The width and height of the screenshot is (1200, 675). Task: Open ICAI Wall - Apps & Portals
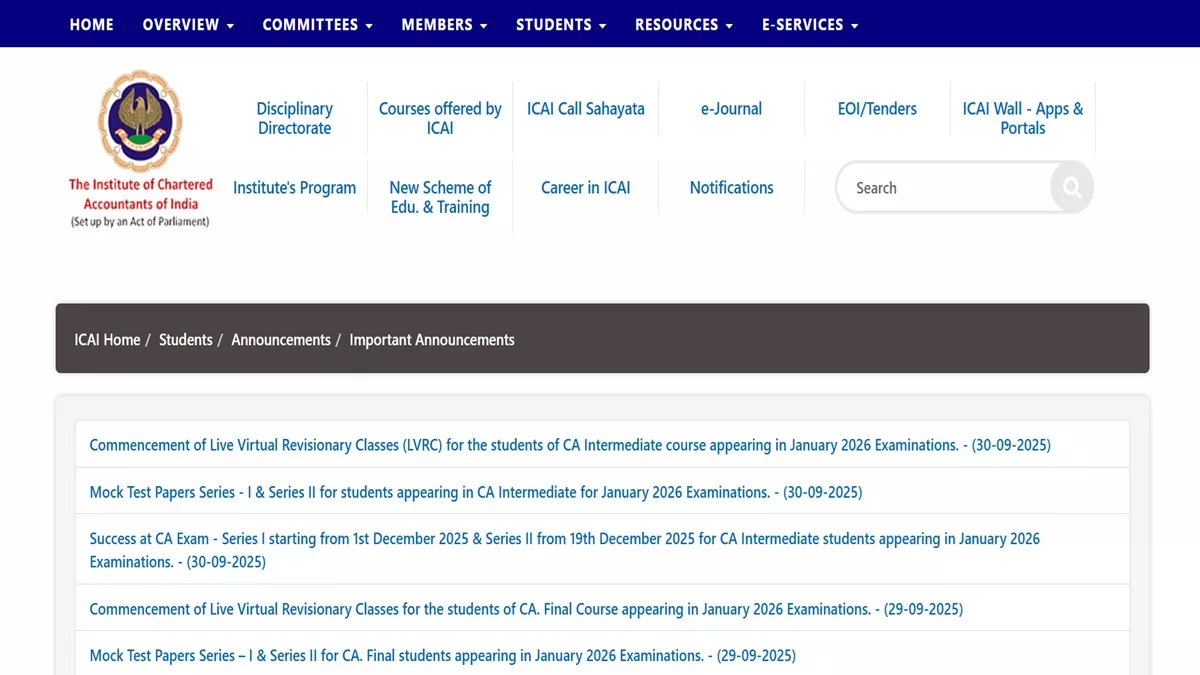pyautogui.click(x=1023, y=118)
